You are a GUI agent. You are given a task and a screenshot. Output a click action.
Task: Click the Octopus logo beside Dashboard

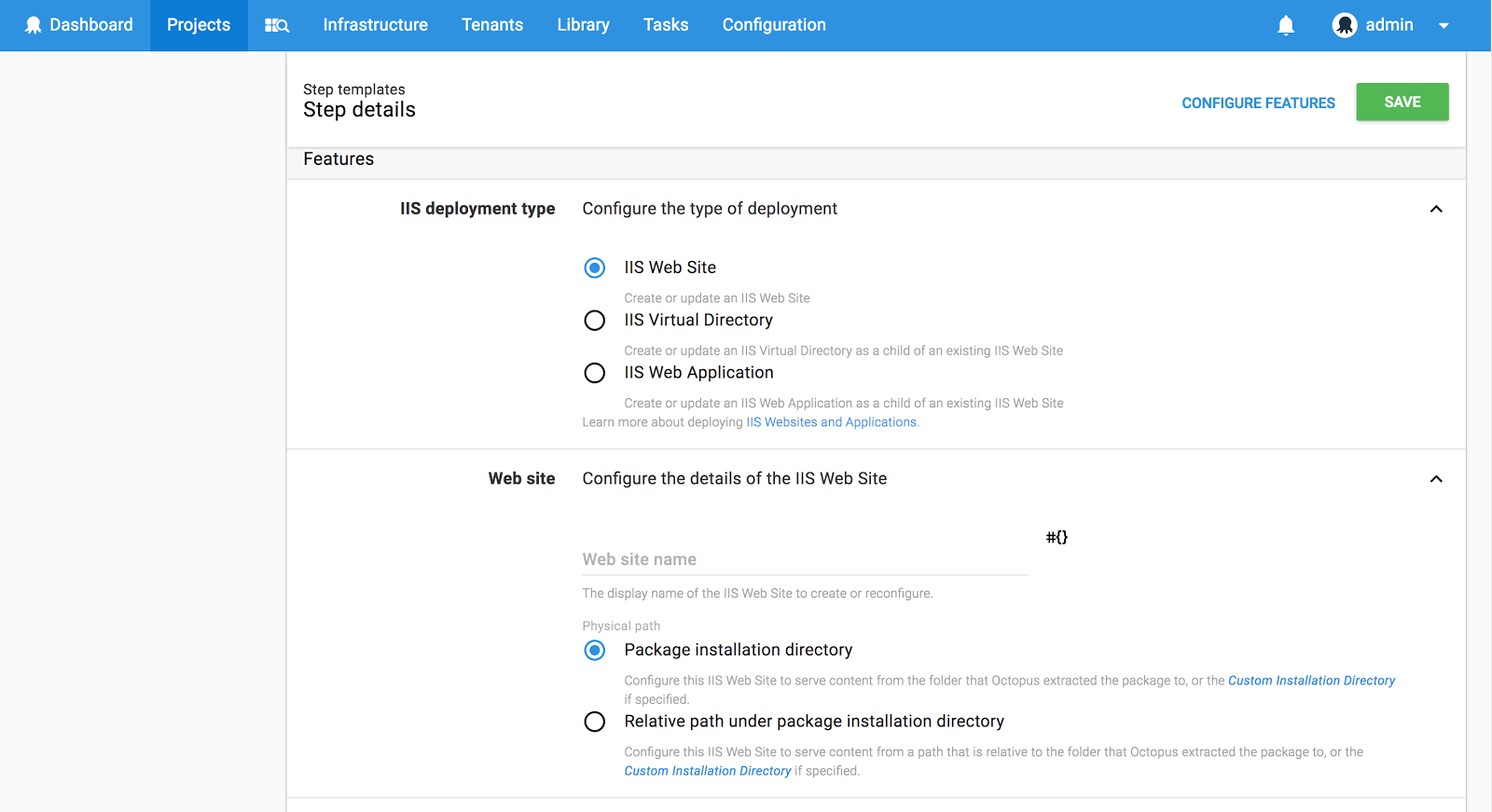33,25
